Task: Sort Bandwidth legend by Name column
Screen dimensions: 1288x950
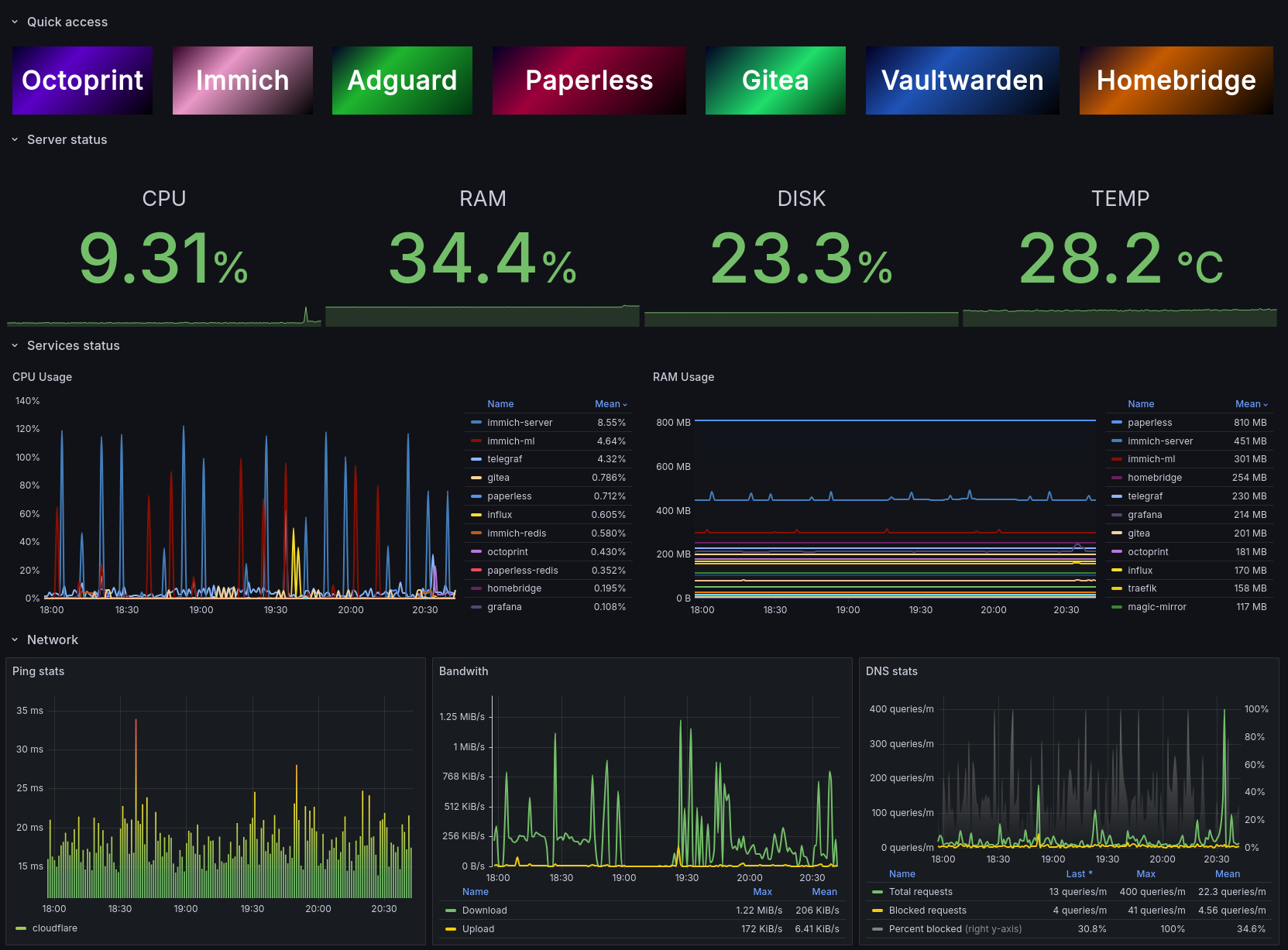Action: pyautogui.click(x=476, y=892)
